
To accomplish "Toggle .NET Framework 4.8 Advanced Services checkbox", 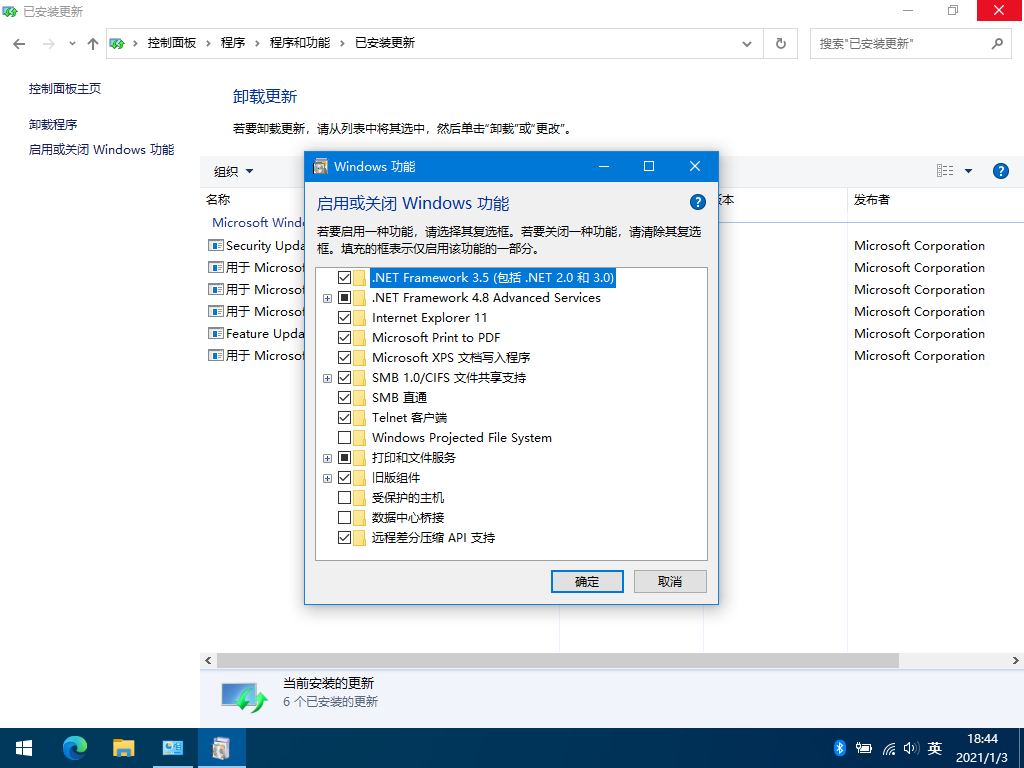I will pos(344,298).
